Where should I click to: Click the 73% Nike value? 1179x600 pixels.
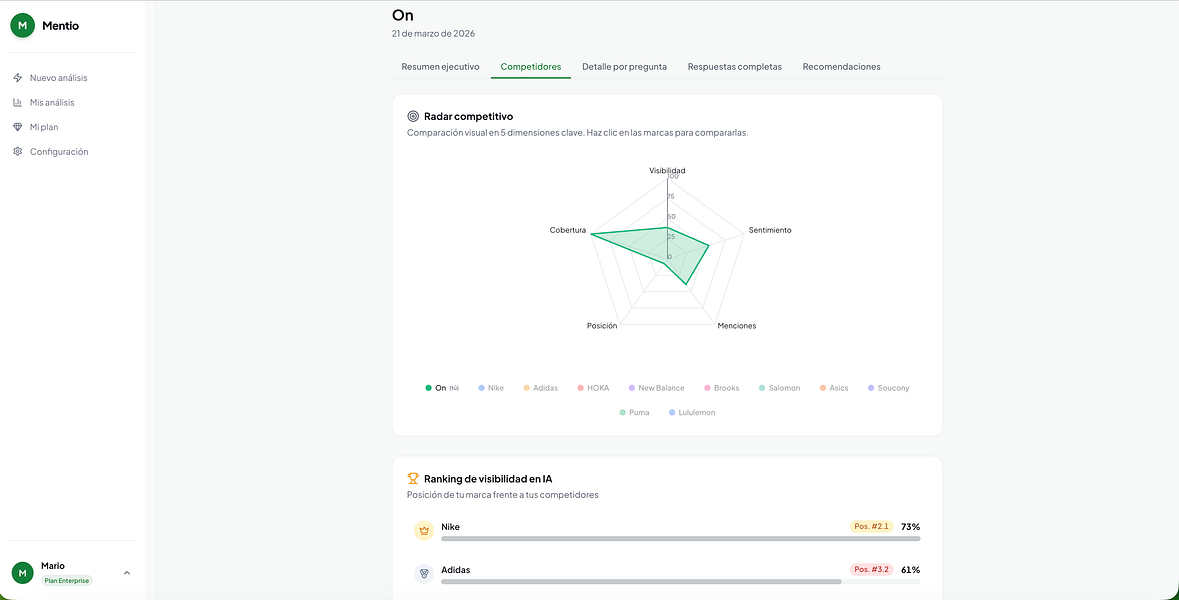tap(911, 526)
